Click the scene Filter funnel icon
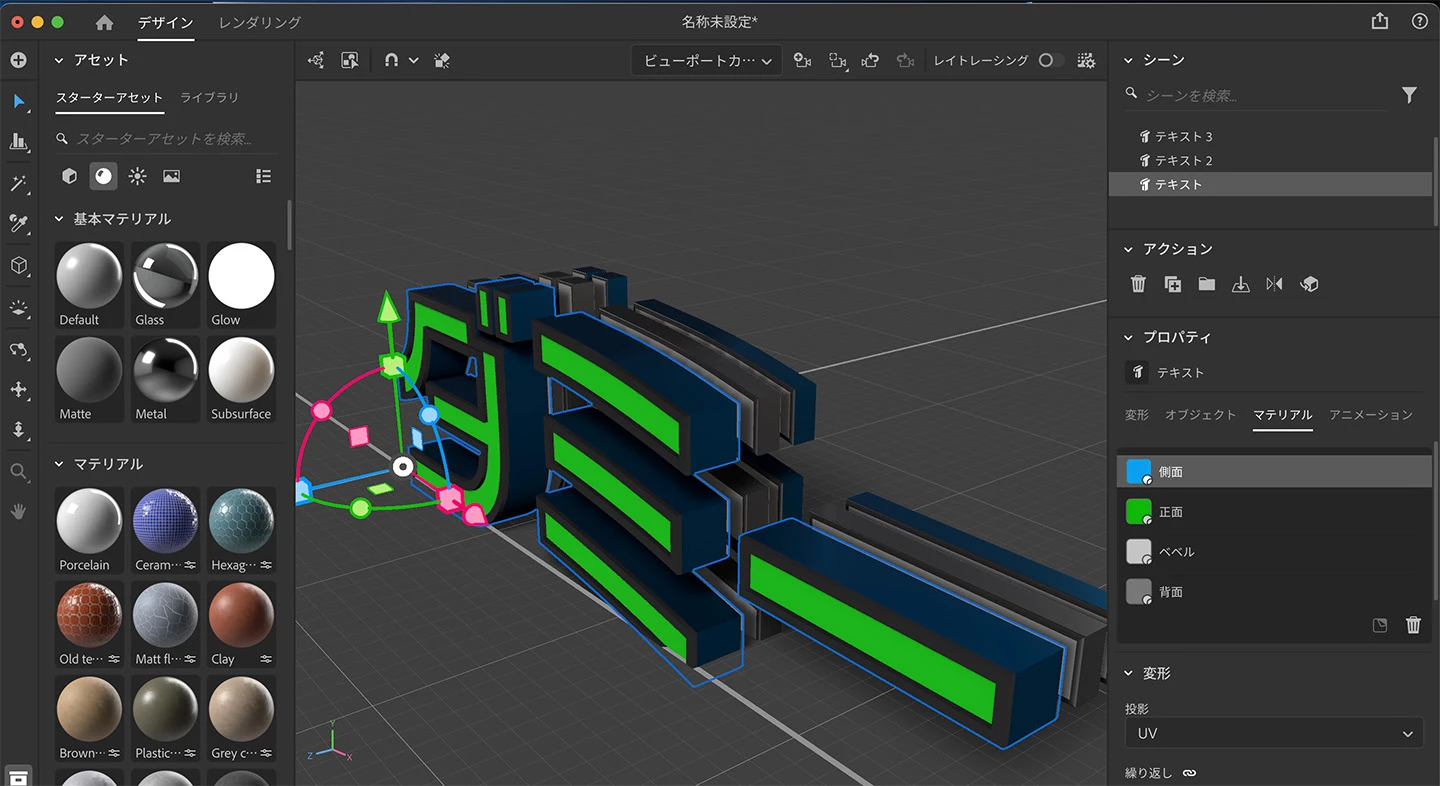 coord(1409,95)
